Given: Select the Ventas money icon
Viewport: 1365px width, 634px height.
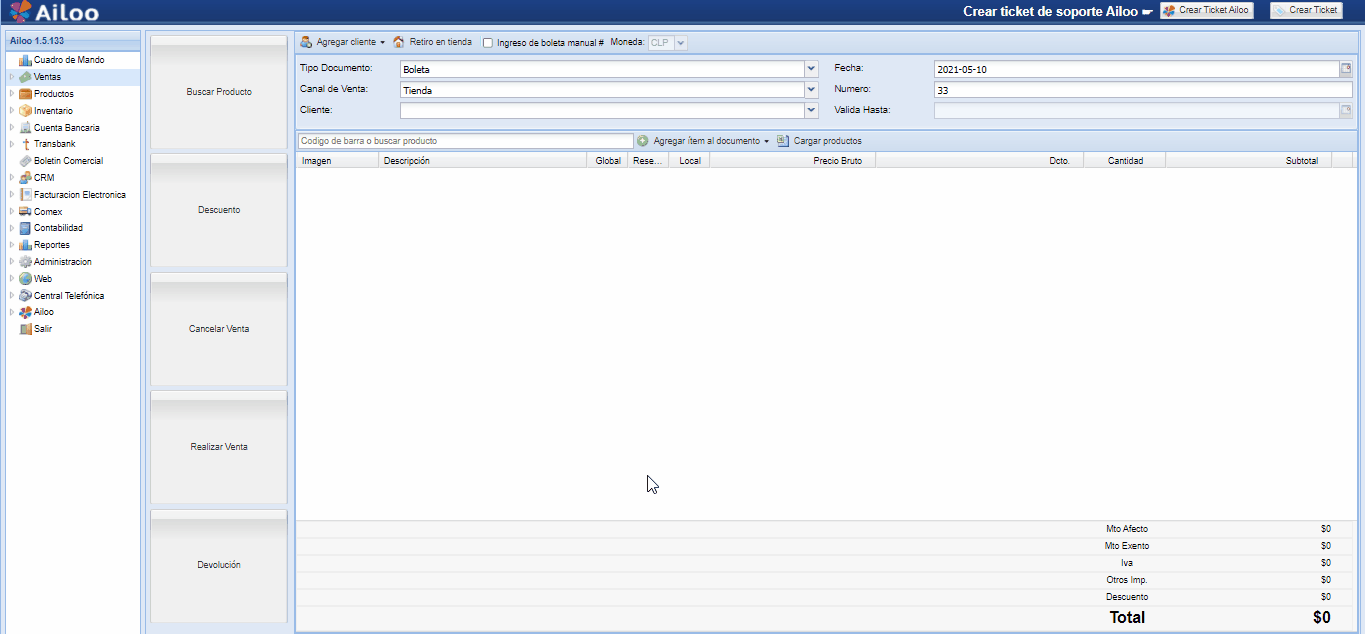Looking at the screenshot, I should 25,77.
